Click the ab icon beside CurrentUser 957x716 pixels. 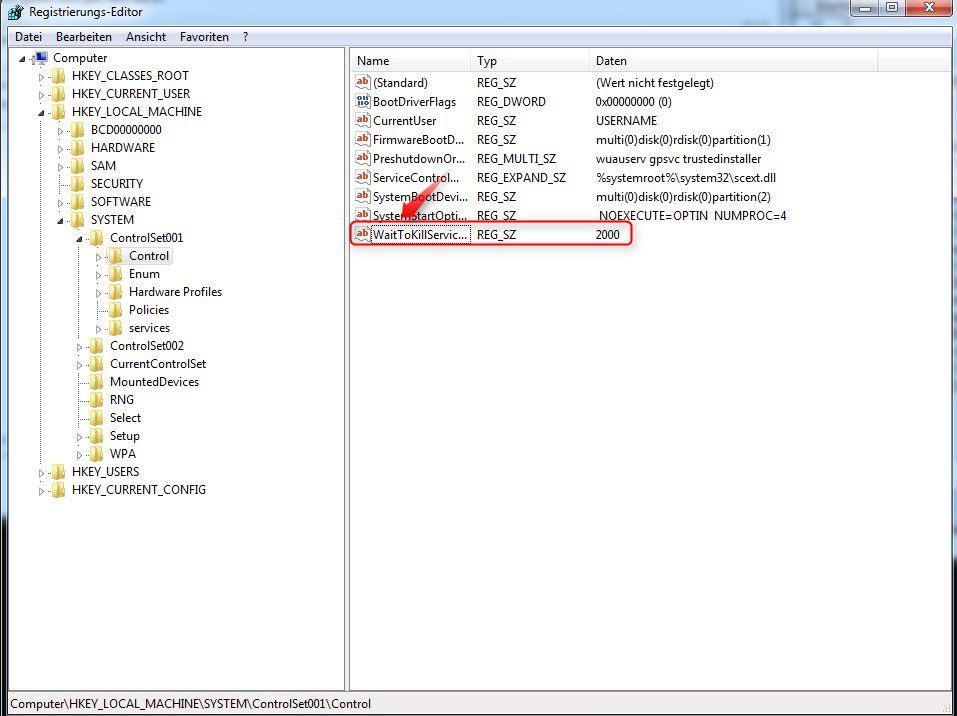point(363,120)
